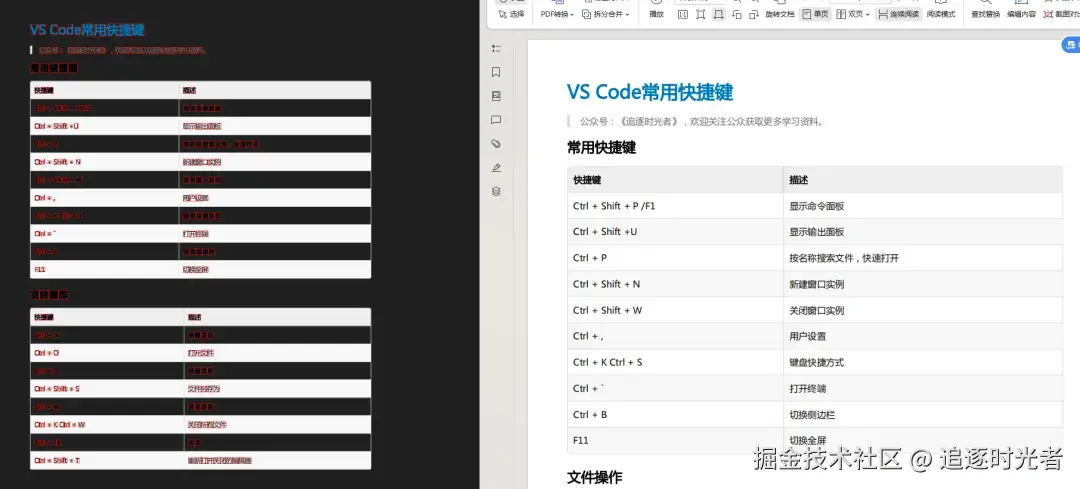Open the layers panel in sidebar

pos(496,191)
